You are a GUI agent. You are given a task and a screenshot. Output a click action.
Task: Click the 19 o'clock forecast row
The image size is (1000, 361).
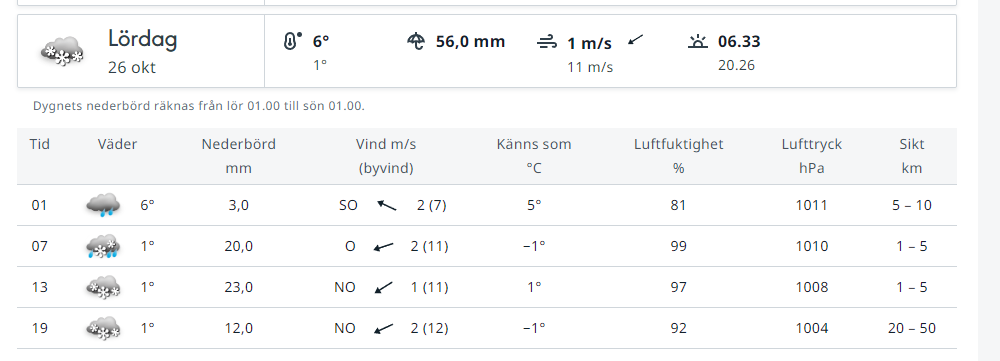point(487,328)
